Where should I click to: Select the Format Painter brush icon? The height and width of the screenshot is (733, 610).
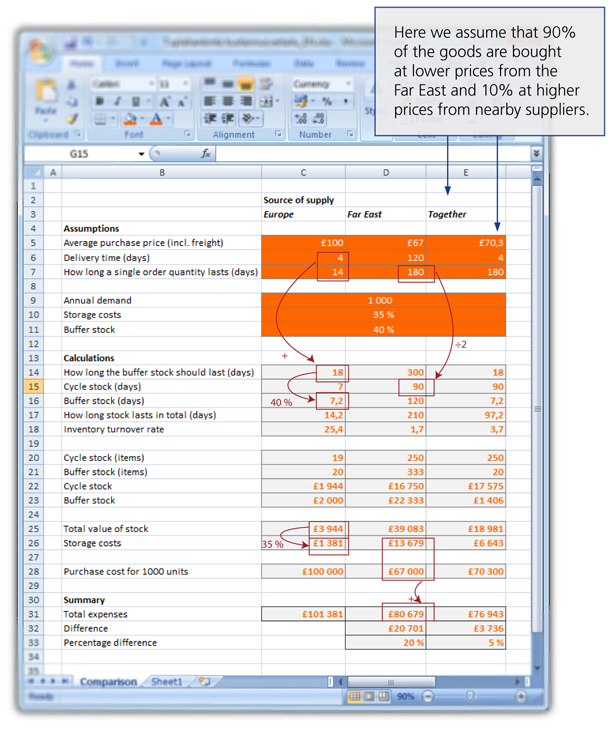pyautogui.click(x=72, y=119)
